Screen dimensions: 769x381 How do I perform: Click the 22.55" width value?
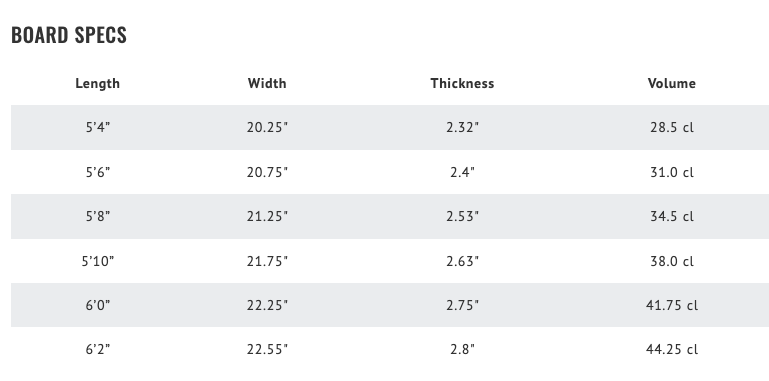267,349
